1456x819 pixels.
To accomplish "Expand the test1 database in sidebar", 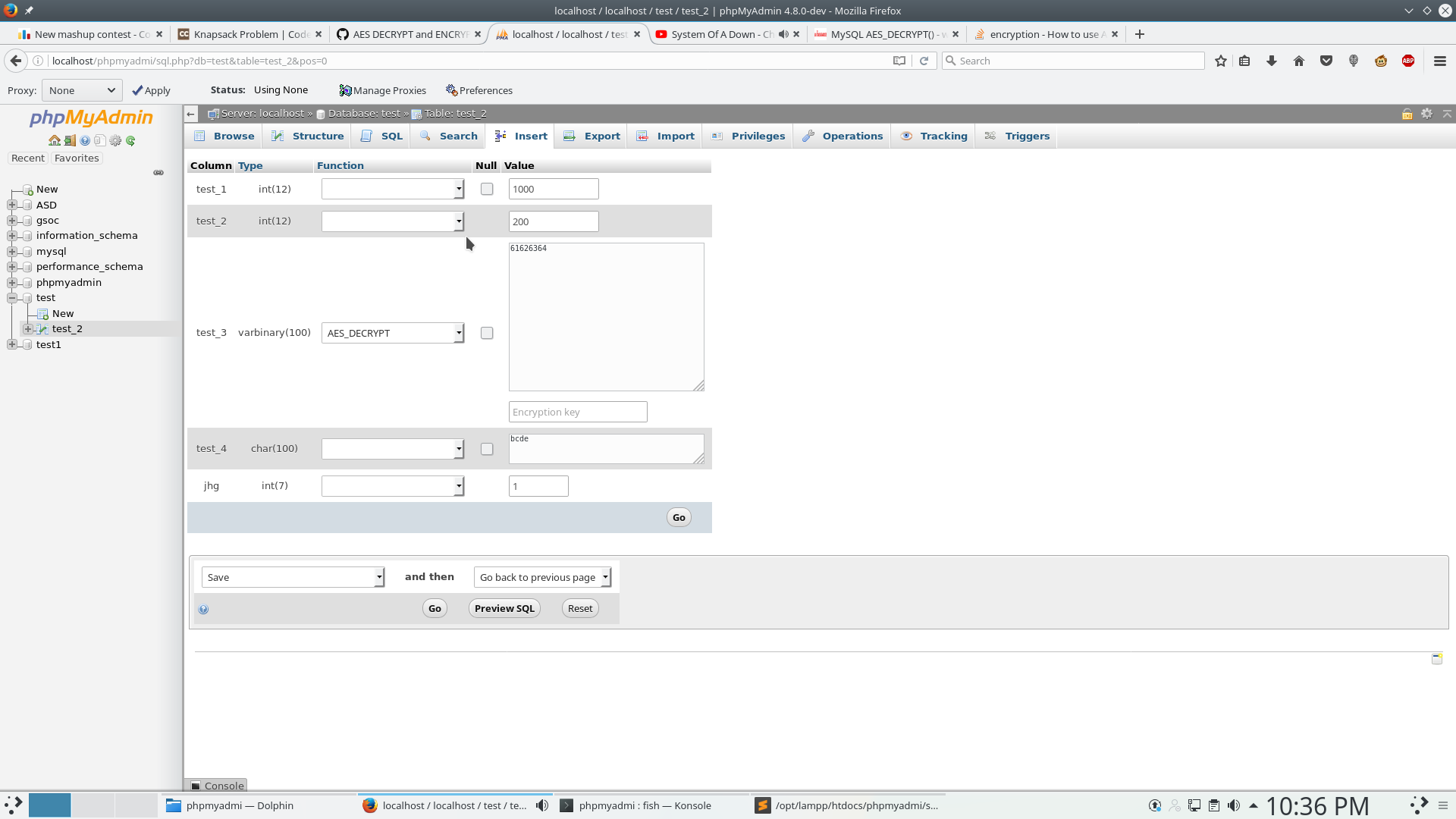I will tap(11, 344).
